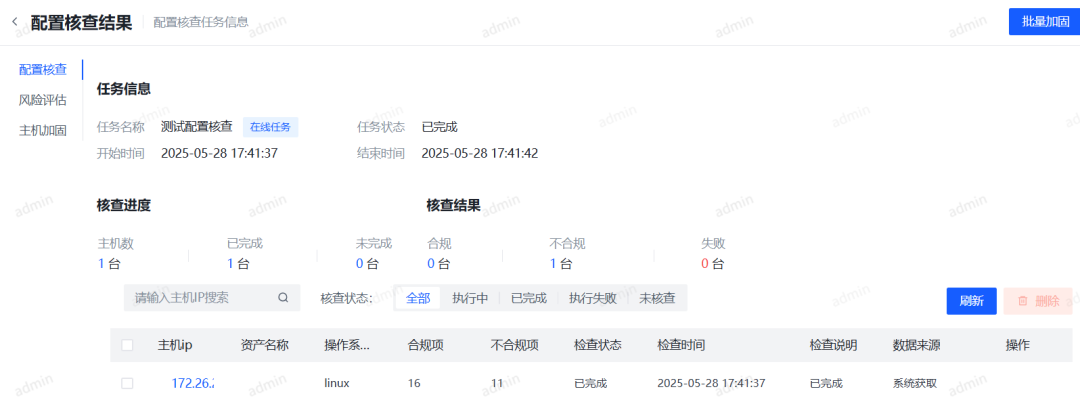Filter by 执行失败 status
The width and height of the screenshot is (1080, 404).
[x=592, y=298]
